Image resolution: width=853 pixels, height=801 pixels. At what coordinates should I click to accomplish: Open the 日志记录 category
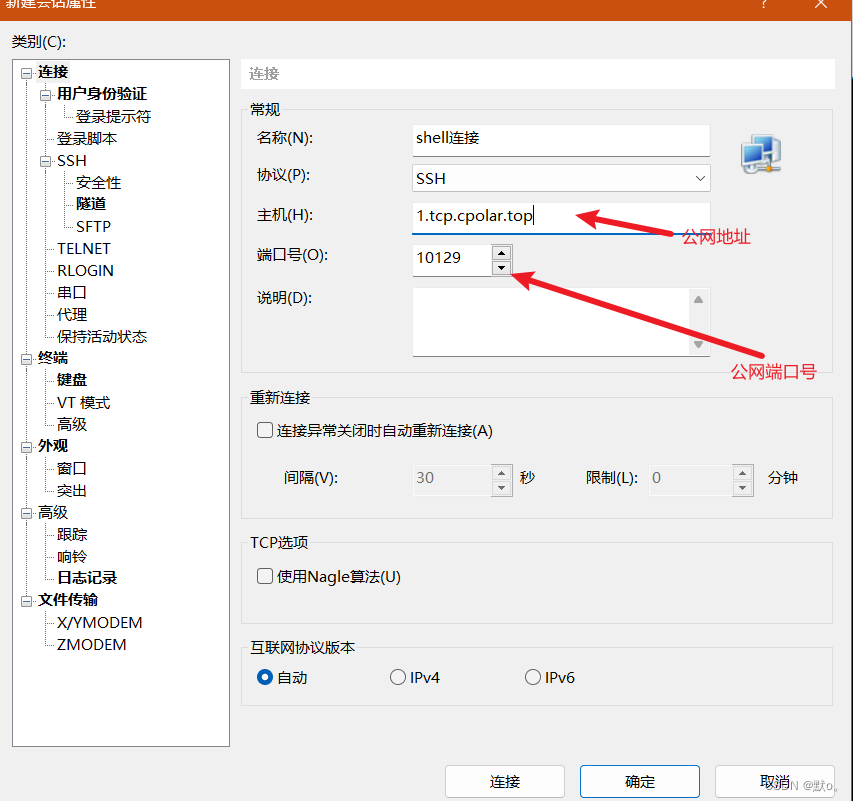point(87,578)
